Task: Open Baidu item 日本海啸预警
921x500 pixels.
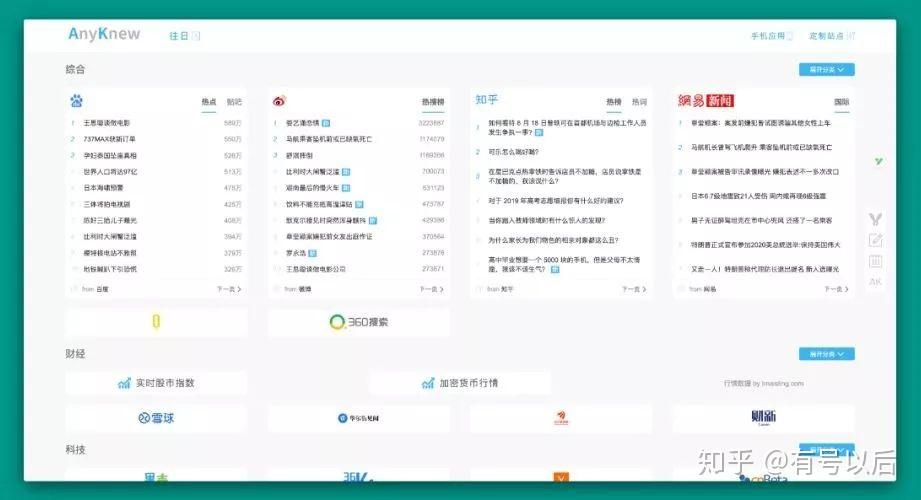Action: point(103,188)
